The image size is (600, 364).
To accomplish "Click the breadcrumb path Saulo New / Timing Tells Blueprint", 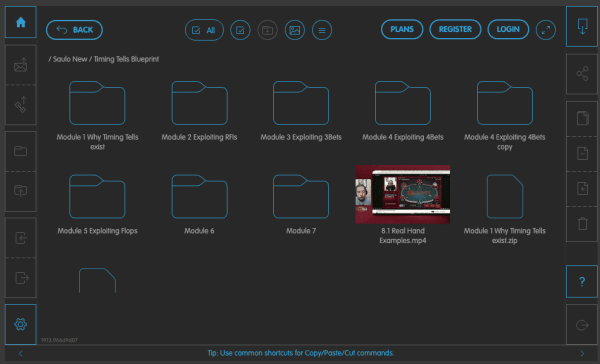I will [103, 59].
